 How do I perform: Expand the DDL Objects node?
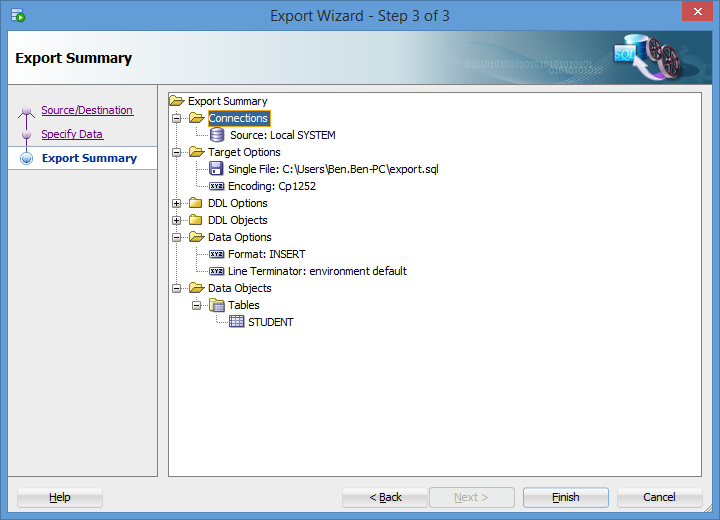pos(177,220)
